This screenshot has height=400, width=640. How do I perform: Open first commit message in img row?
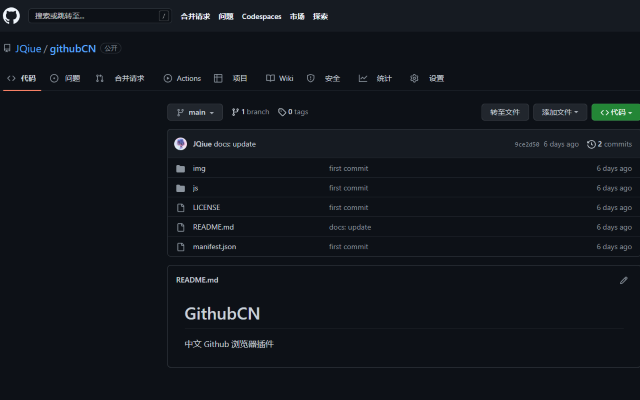point(349,169)
